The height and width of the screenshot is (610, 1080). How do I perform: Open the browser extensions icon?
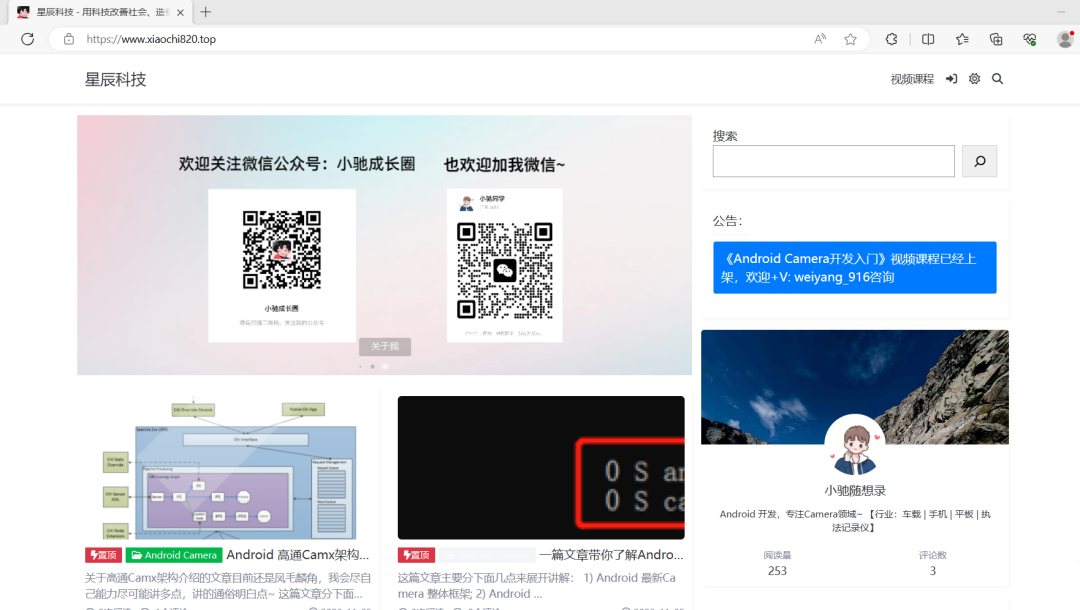point(891,39)
